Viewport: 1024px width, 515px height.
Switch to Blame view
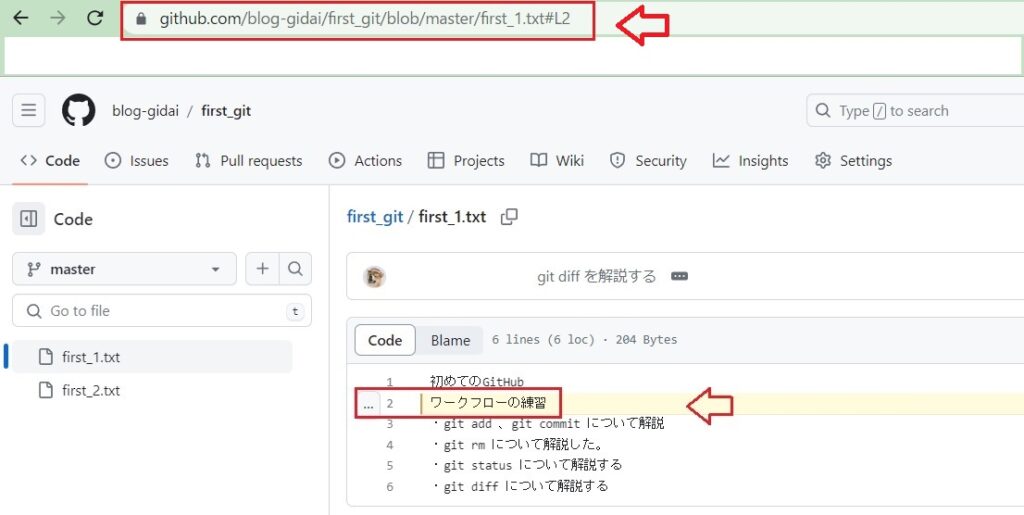coord(450,340)
